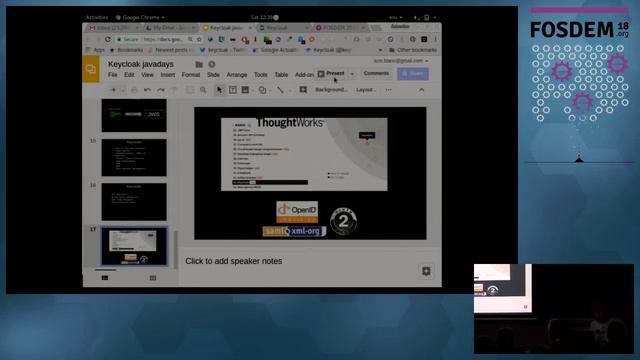Open the Arrange menu
The height and width of the screenshot is (360, 640).
pyautogui.click(x=237, y=75)
